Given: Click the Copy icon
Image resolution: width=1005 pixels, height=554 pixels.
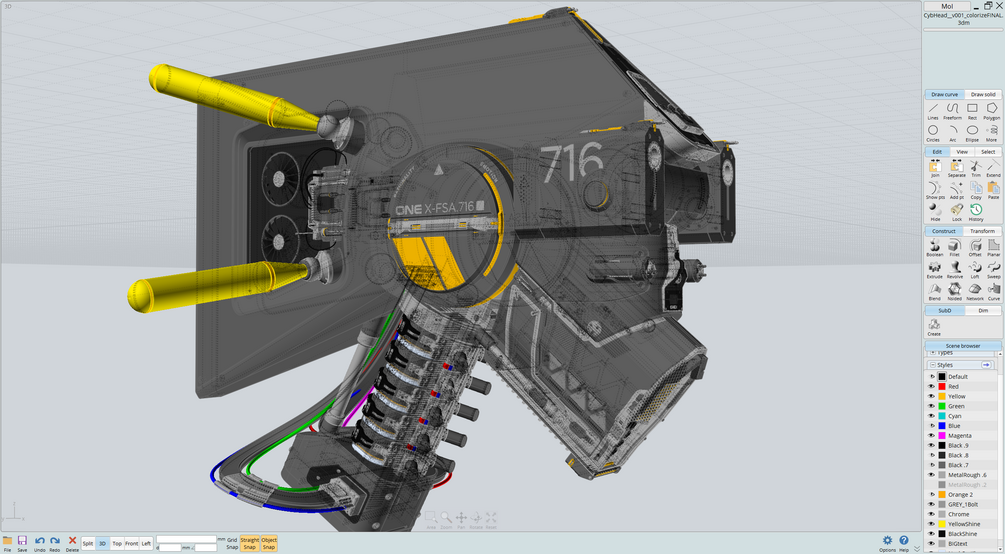Looking at the screenshot, I should click(976, 190).
